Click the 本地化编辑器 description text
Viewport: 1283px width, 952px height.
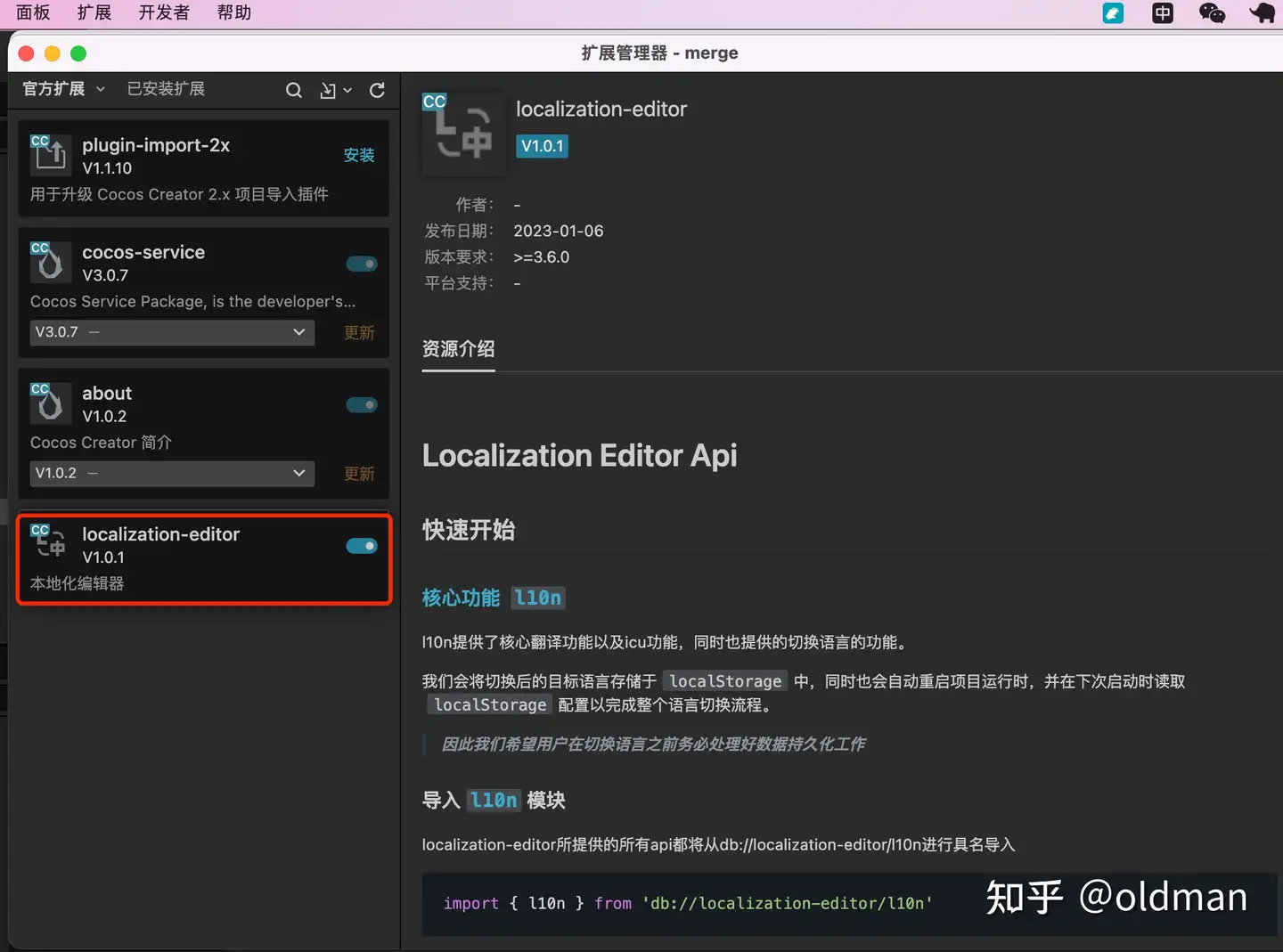pyautogui.click(x=77, y=583)
